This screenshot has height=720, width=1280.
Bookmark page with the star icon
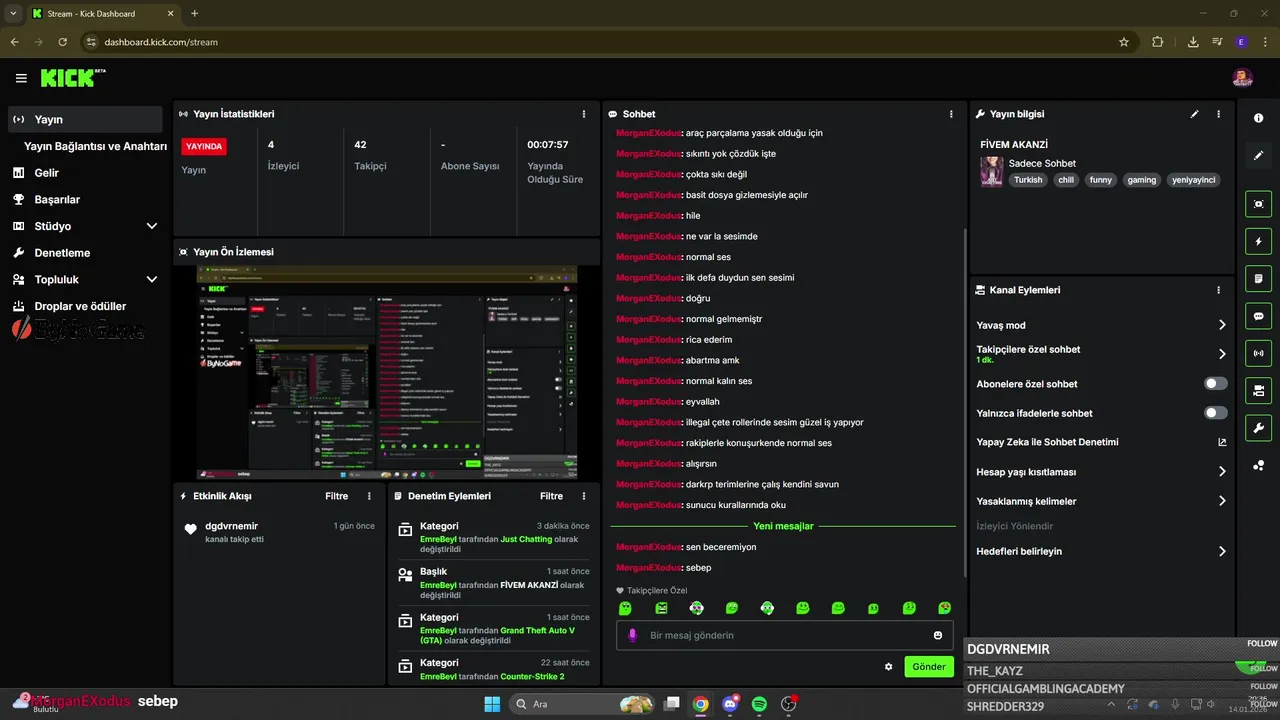pyautogui.click(x=1124, y=42)
